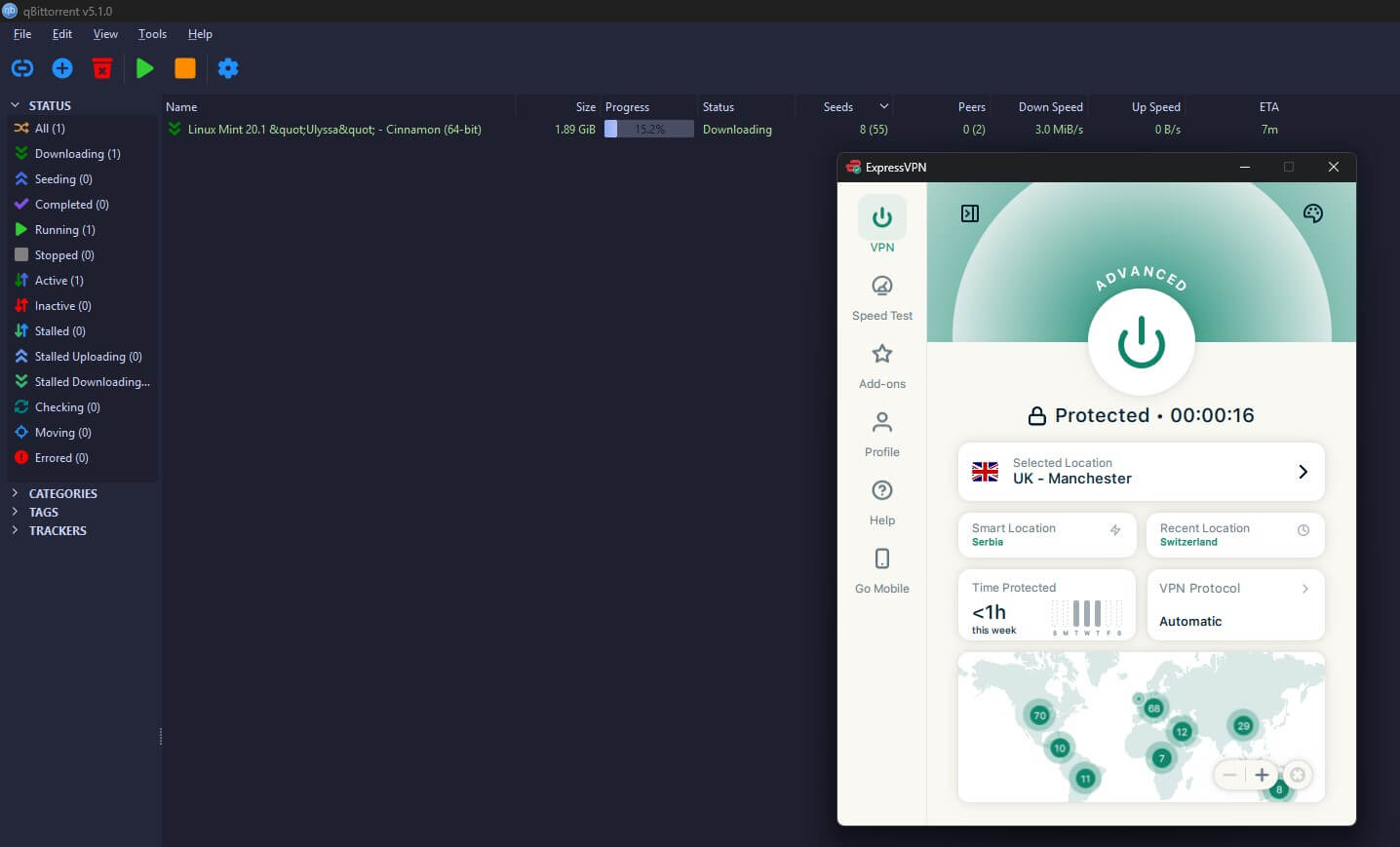Open the Tools menu in qBittorrent
Viewport: 1400px width, 847px height.
click(152, 34)
